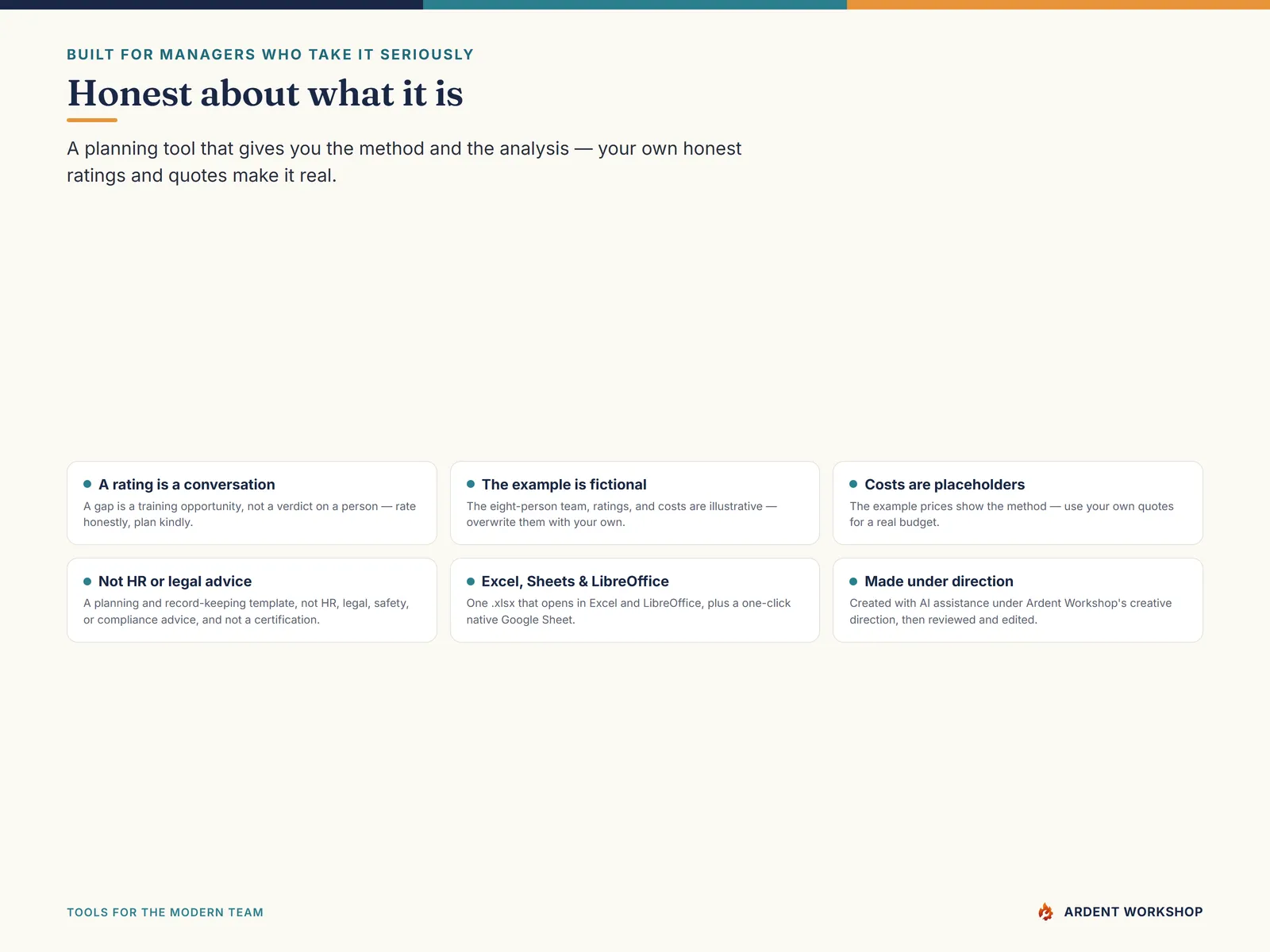
Task: Click the teal bullet beside Not HR or legal advice
Action: tap(87, 582)
